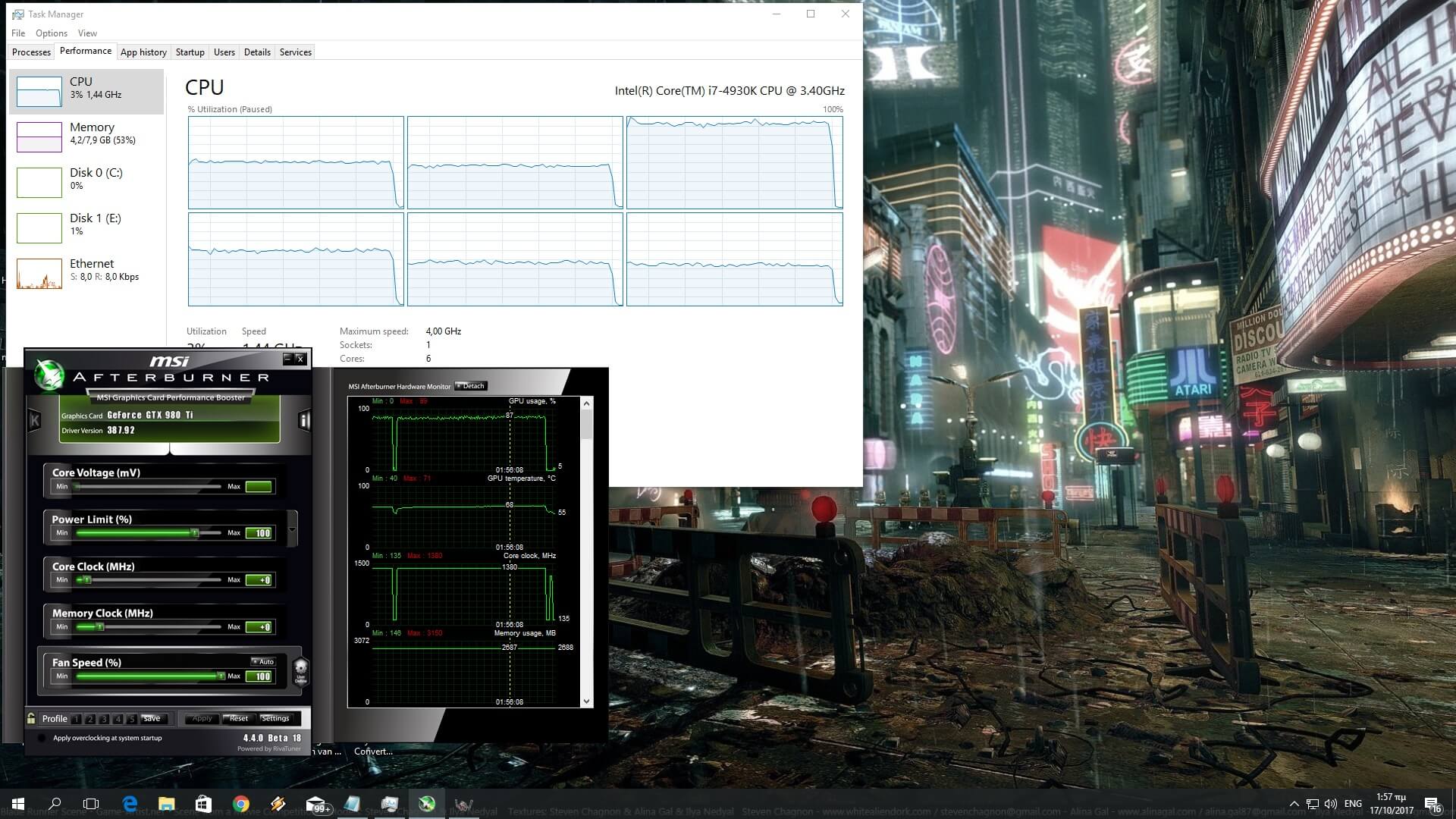Toggle Auto fan speed mode
This screenshot has width=1456, height=819.
coord(263,662)
